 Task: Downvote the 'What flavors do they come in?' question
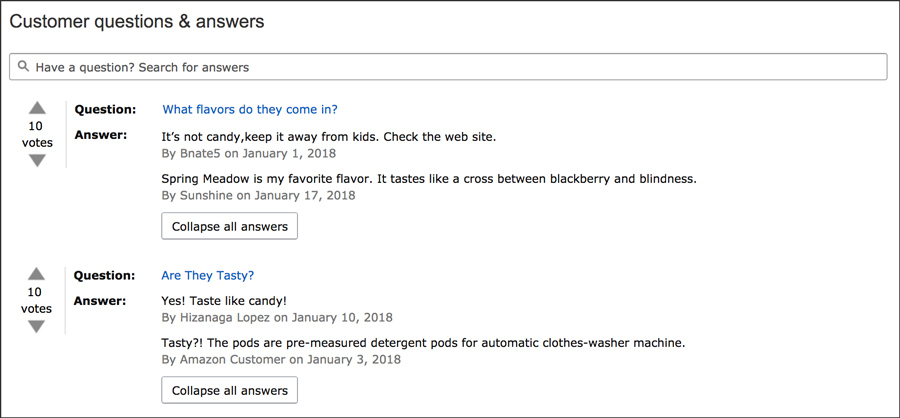(x=37, y=161)
